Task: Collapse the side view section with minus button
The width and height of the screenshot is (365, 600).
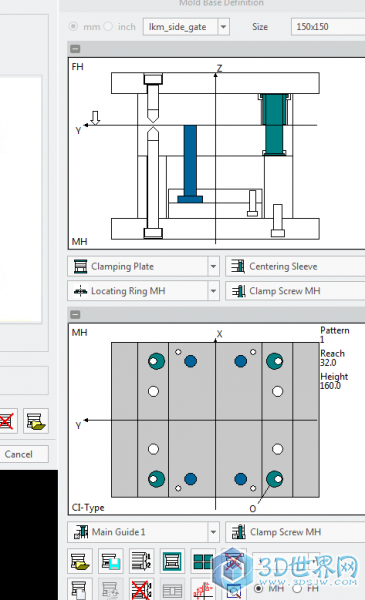Action: pos(75,49)
